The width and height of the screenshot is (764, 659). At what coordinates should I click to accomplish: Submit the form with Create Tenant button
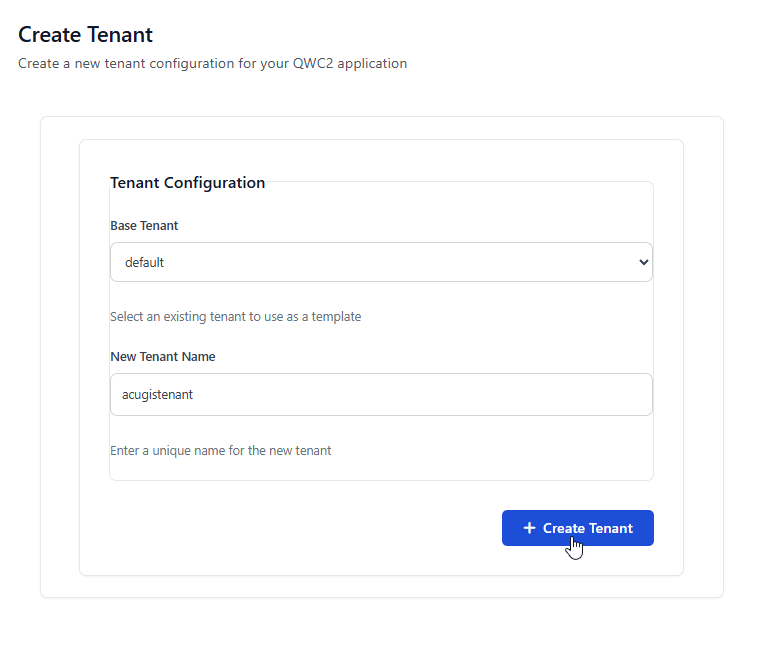[x=577, y=528]
